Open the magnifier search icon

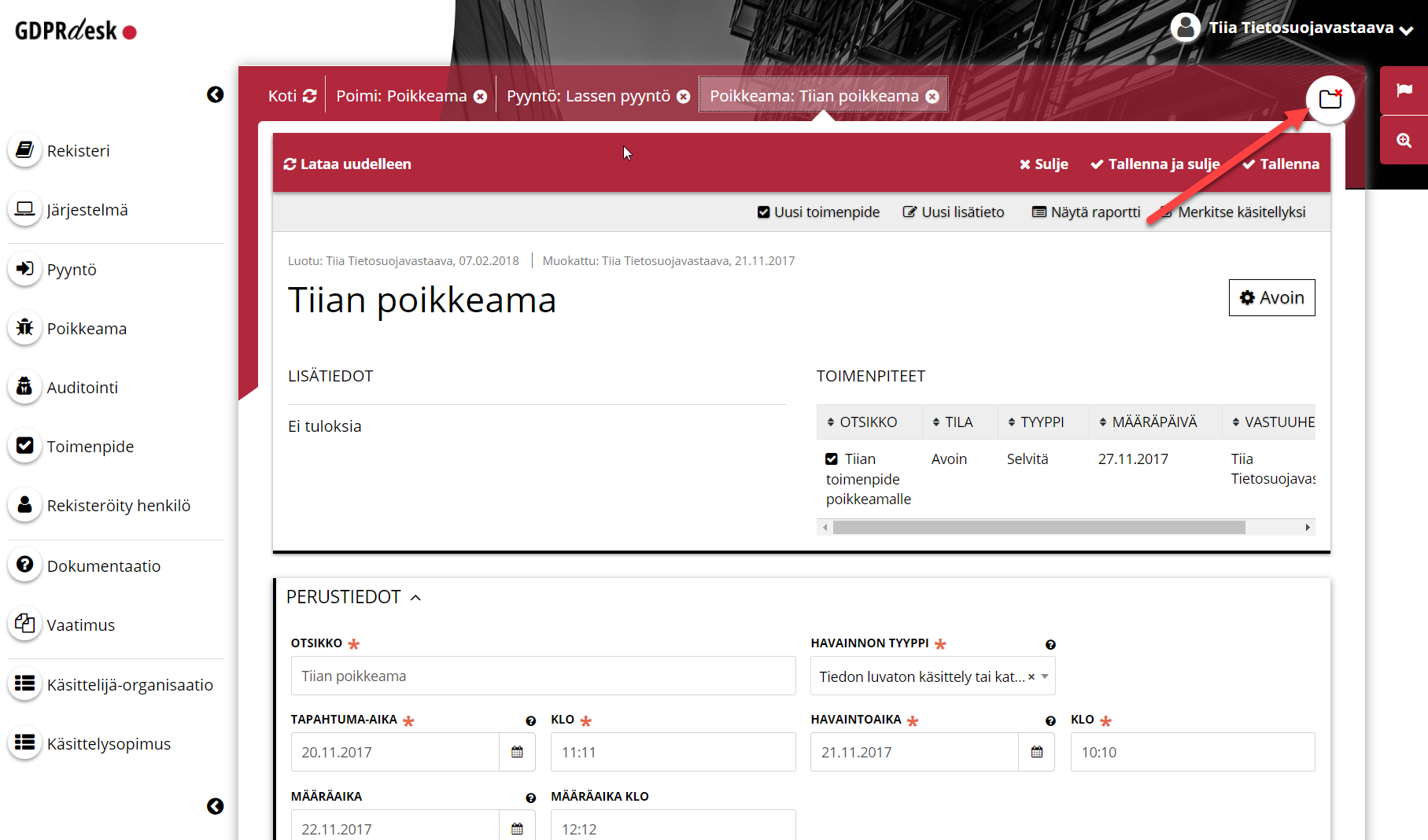1404,141
